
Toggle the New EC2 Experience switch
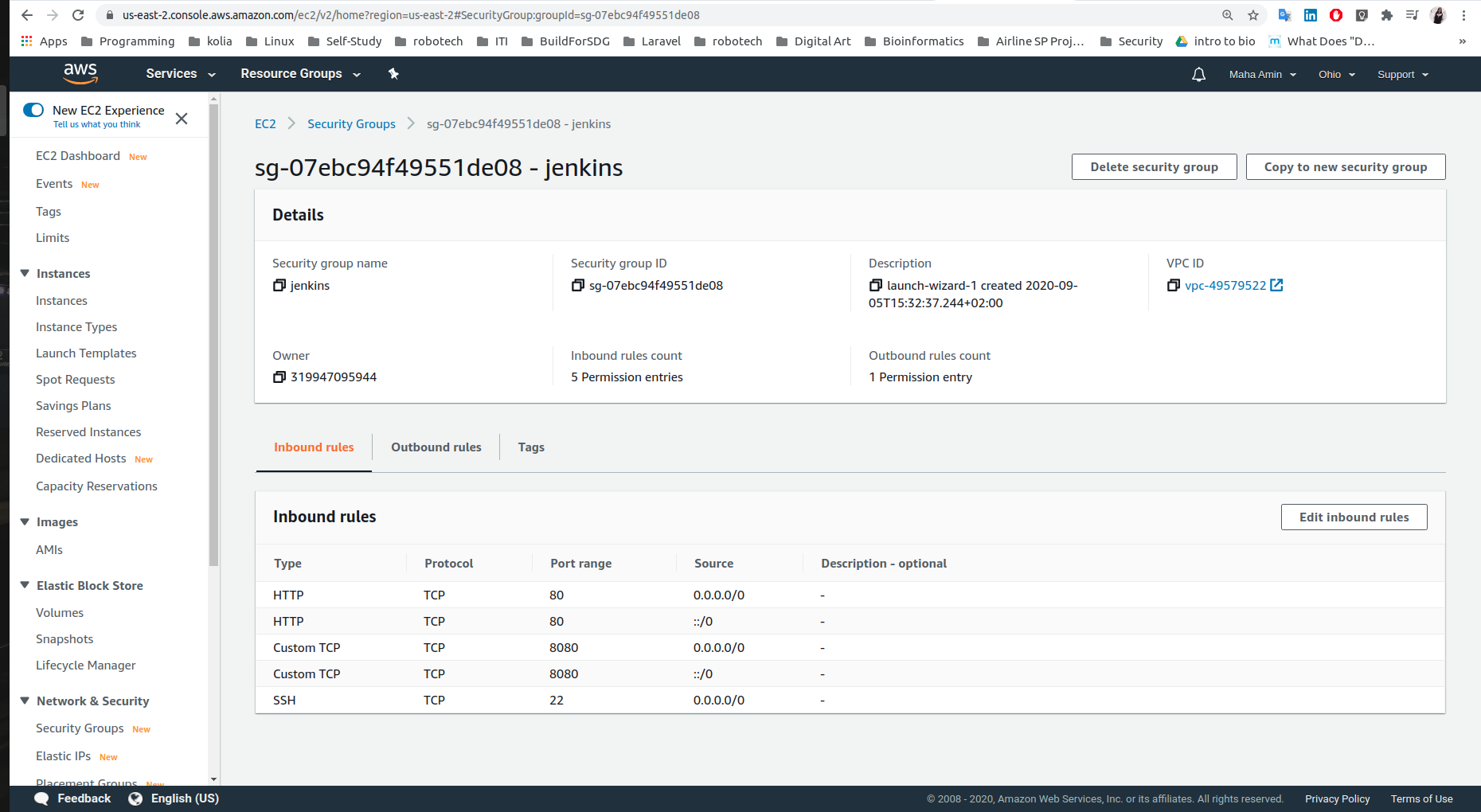(x=33, y=110)
